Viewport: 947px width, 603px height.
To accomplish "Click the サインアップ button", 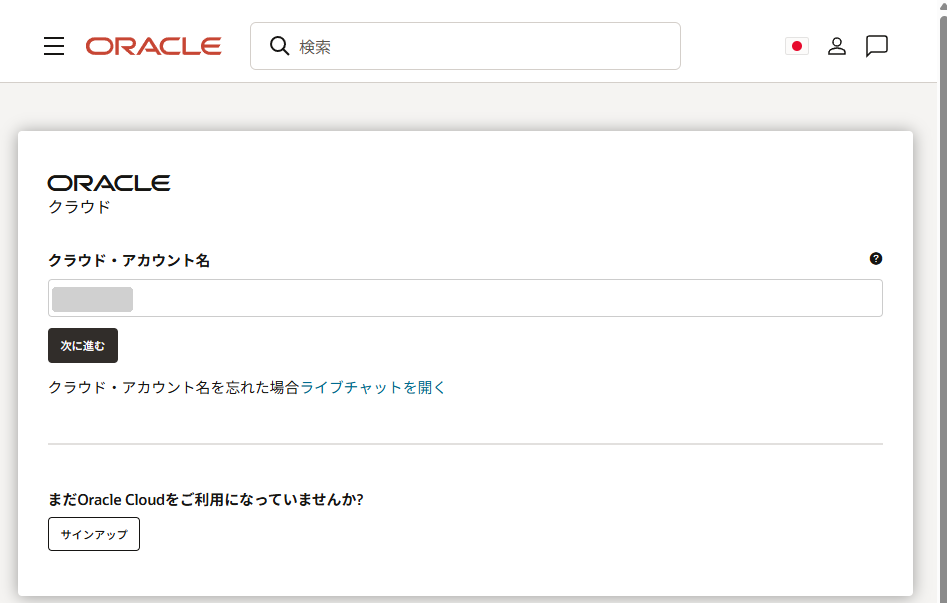I will pos(94,534).
